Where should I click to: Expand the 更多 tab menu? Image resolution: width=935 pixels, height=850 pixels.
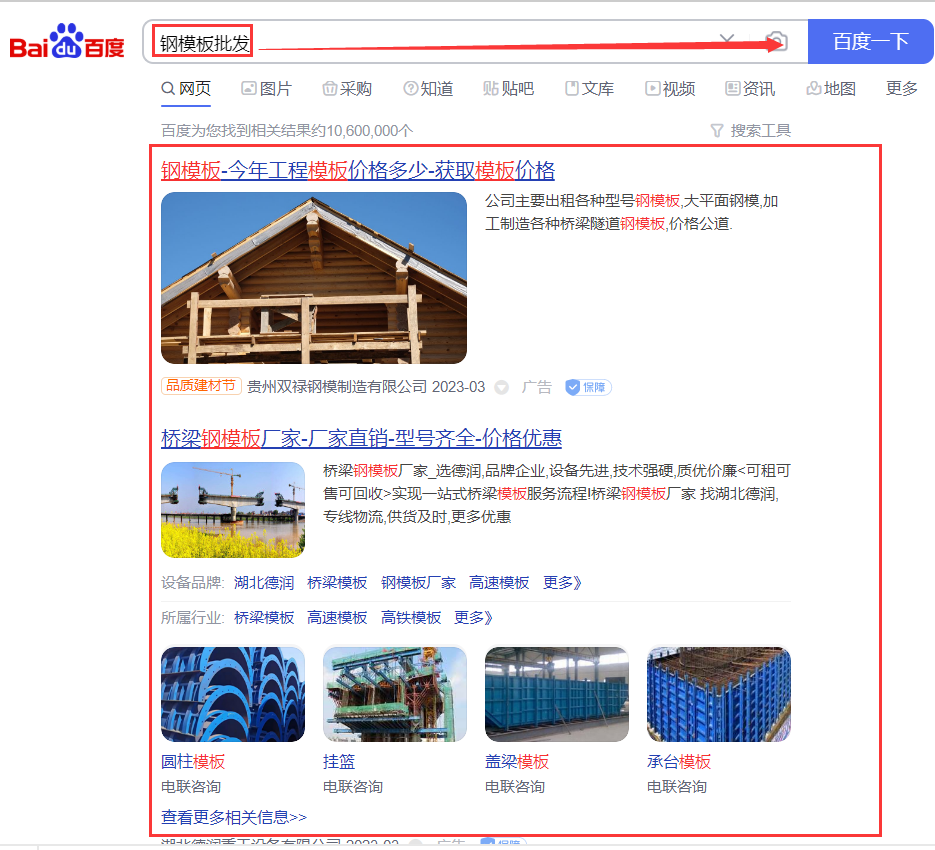(902, 88)
